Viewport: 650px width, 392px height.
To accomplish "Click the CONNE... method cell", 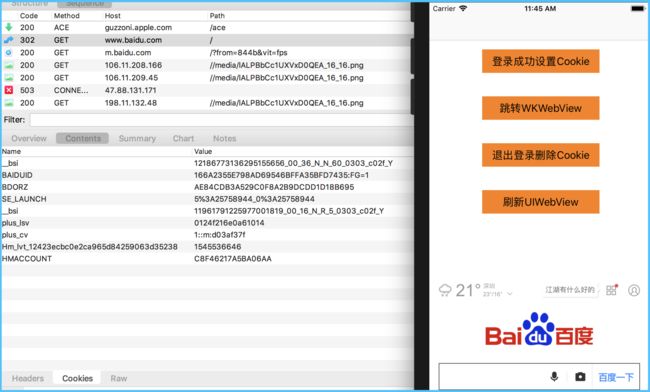I will (71, 90).
